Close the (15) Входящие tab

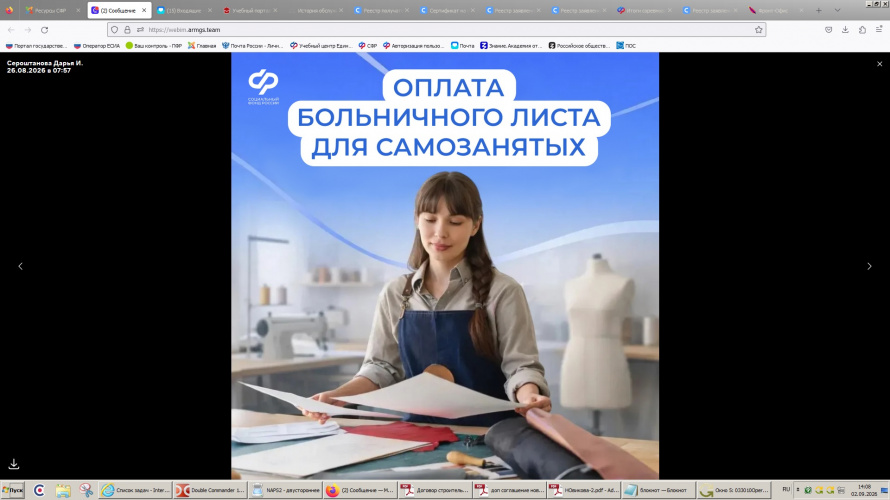[209, 10]
